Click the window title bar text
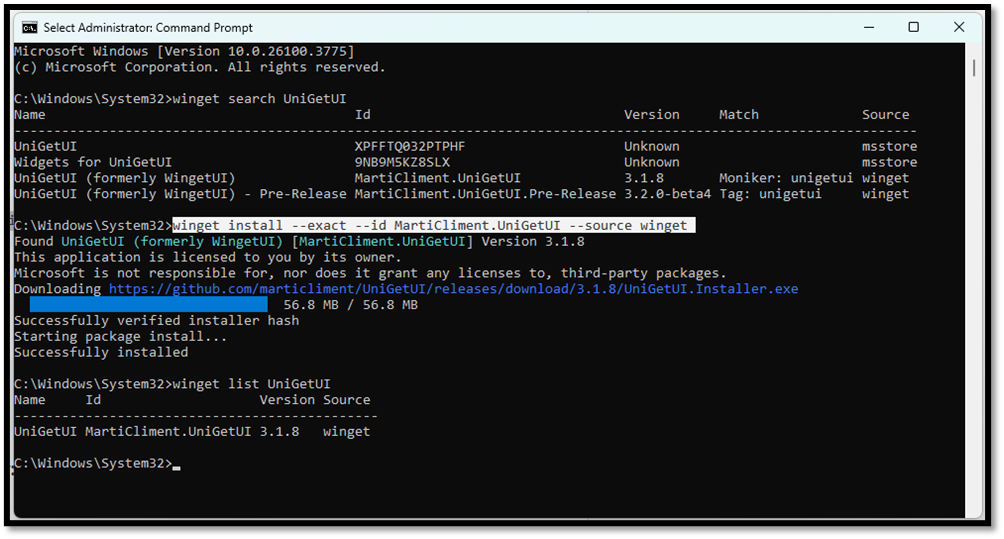 point(149,28)
